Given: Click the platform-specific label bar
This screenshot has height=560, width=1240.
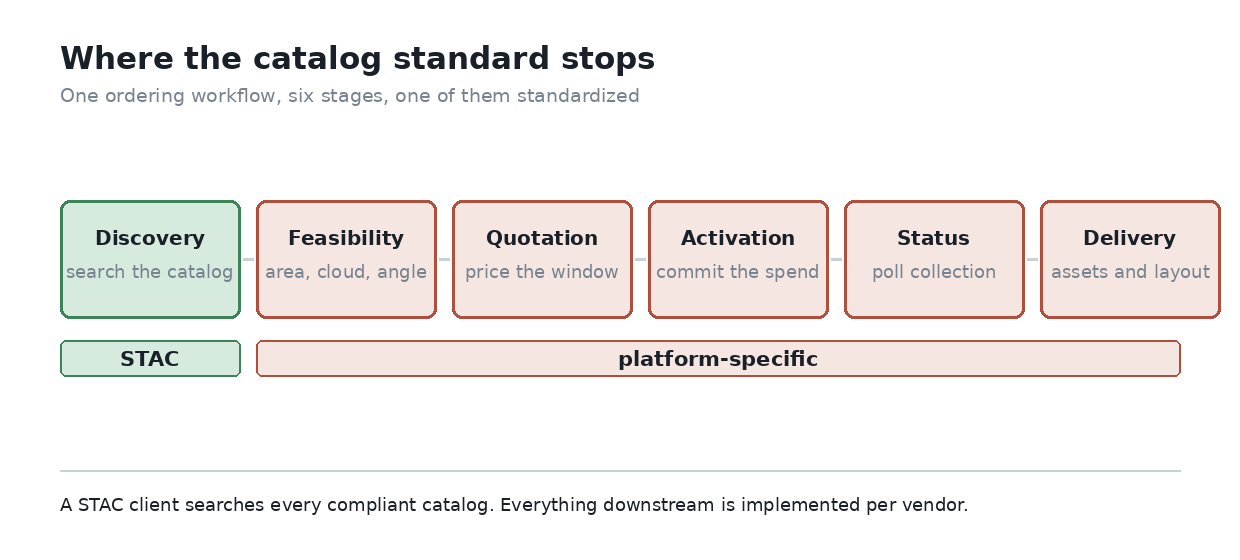Looking at the screenshot, I should [718, 359].
